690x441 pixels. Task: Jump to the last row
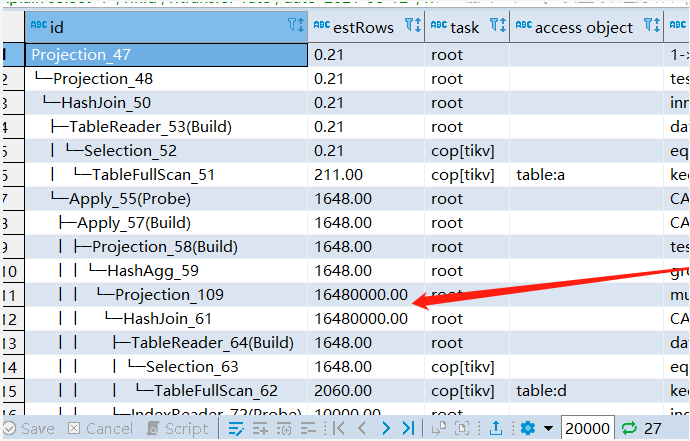(x=408, y=428)
